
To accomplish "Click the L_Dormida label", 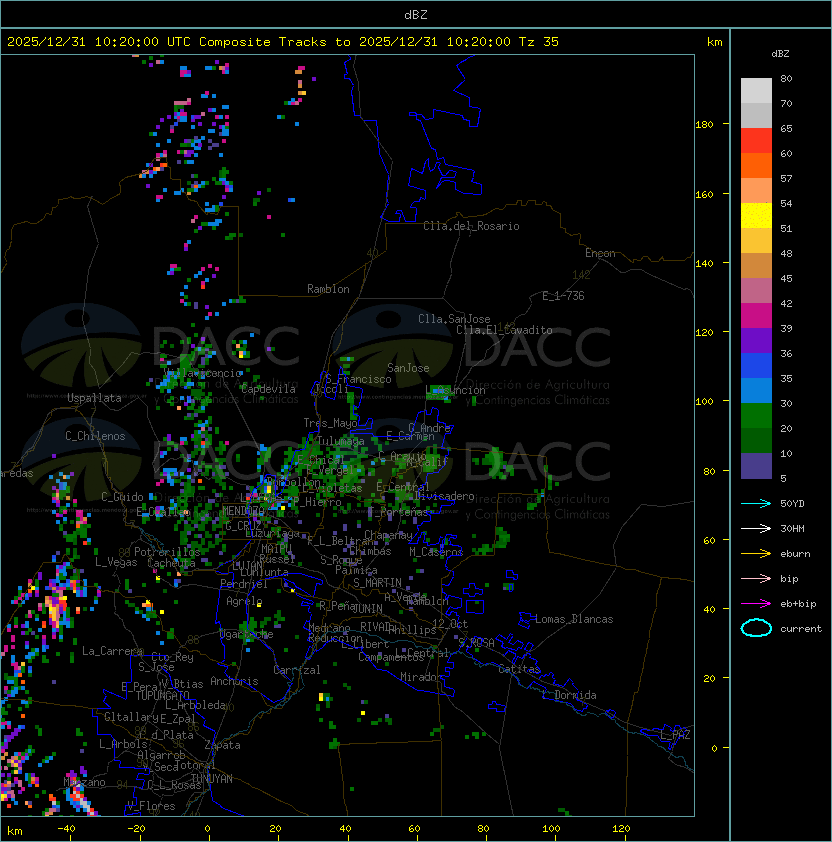I will [x=569, y=695].
